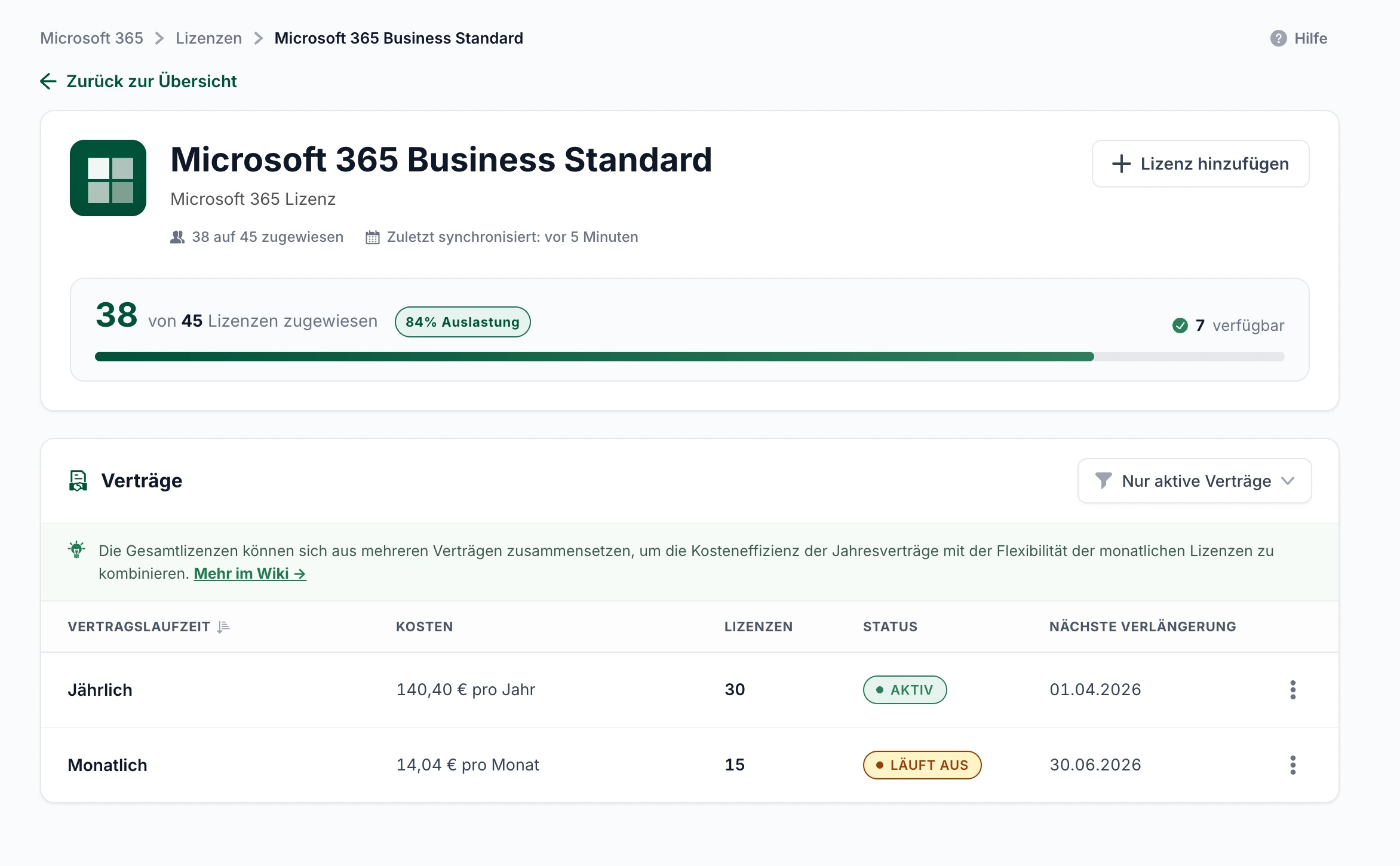Click the license count 30
Viewport: 1400px width, 866px height.
735,690
